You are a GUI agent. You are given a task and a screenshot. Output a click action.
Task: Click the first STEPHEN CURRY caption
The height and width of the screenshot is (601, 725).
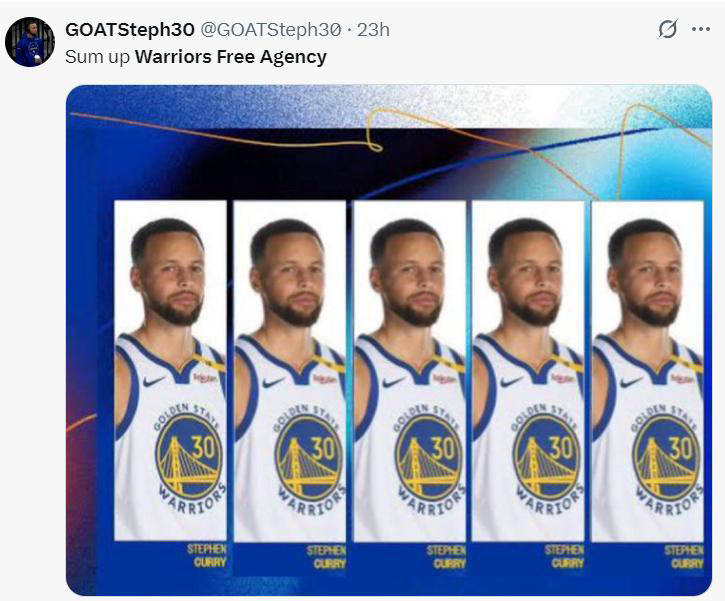pos(207,556)
